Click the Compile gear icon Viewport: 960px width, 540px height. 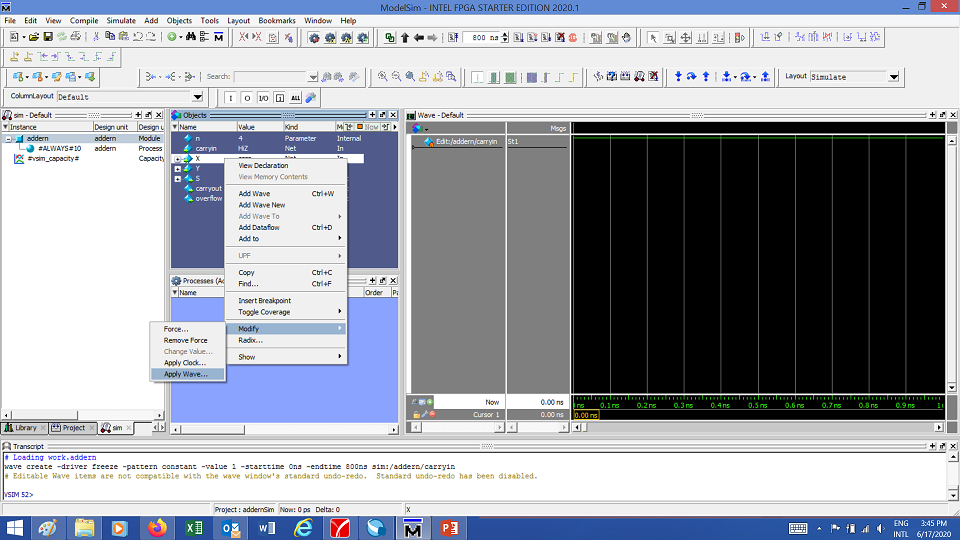314,37
